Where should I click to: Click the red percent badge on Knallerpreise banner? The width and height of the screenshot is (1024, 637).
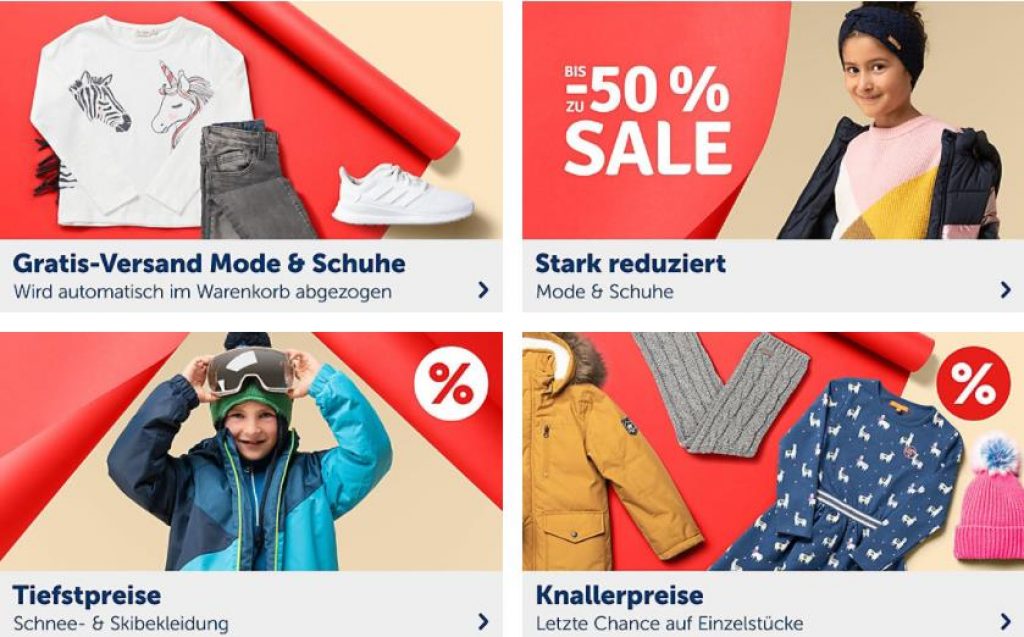974,384
